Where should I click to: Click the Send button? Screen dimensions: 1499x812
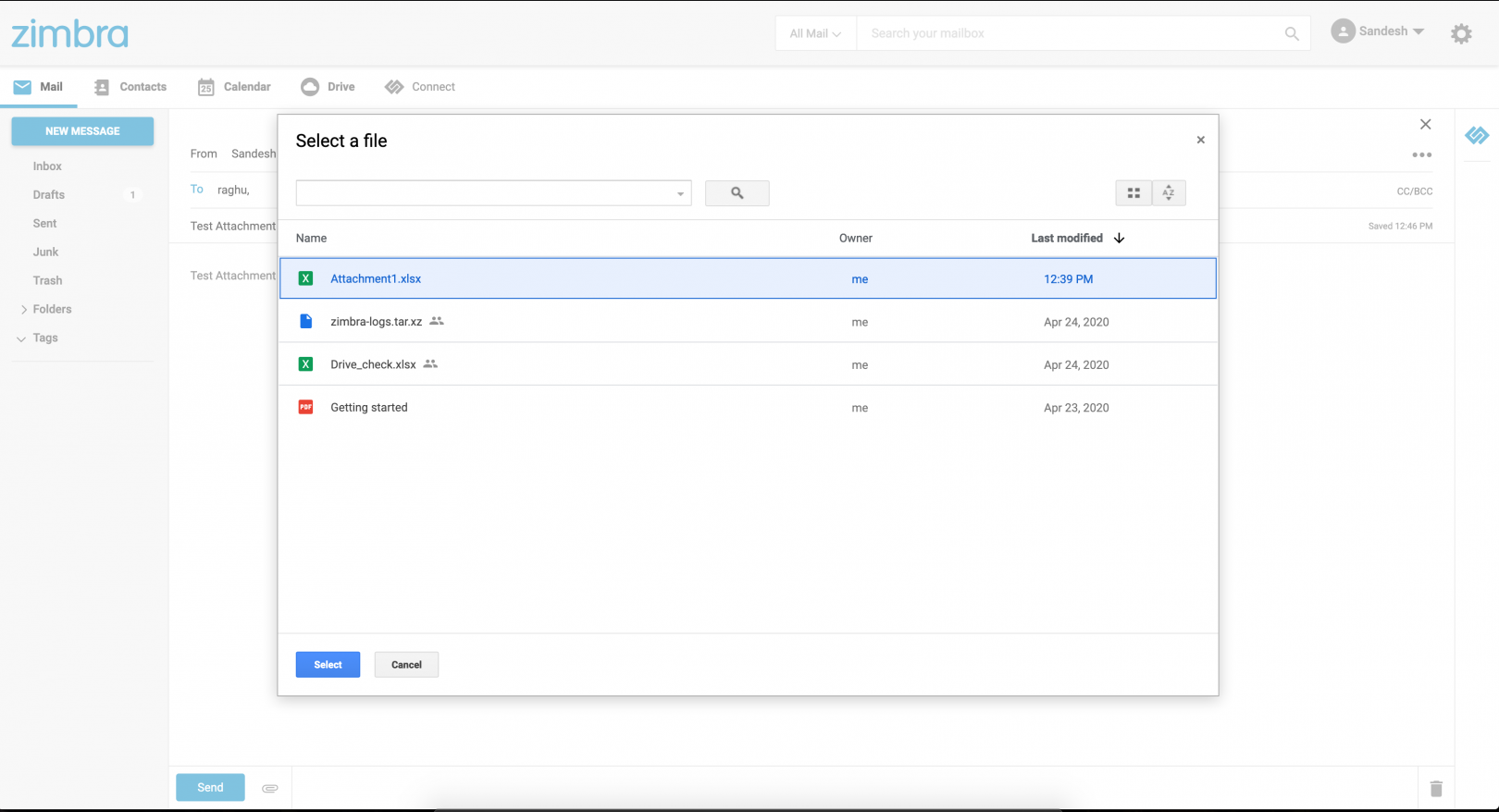pyautogui.click(x=210, y=788)
